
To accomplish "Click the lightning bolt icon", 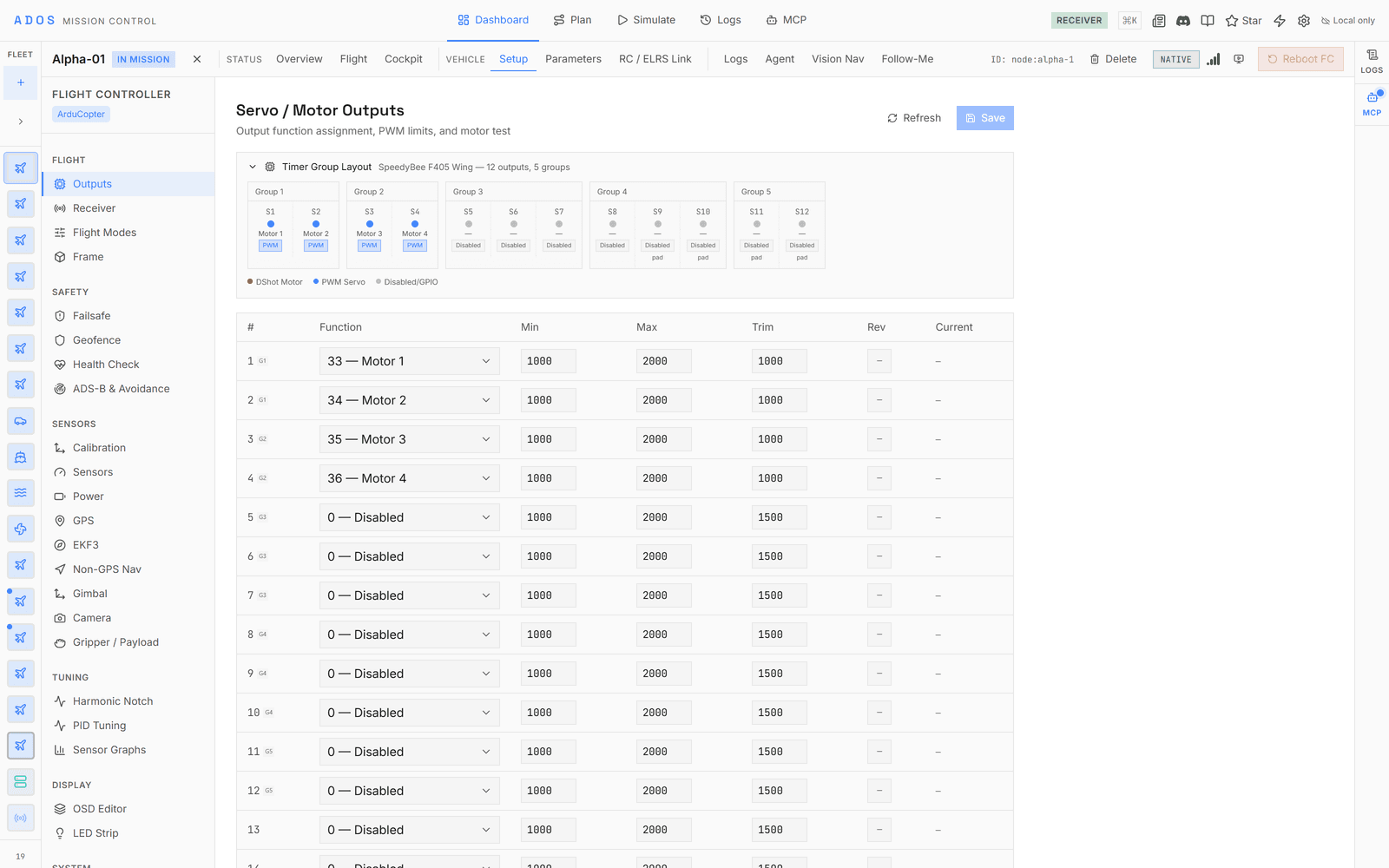I will pos(1280,20).
